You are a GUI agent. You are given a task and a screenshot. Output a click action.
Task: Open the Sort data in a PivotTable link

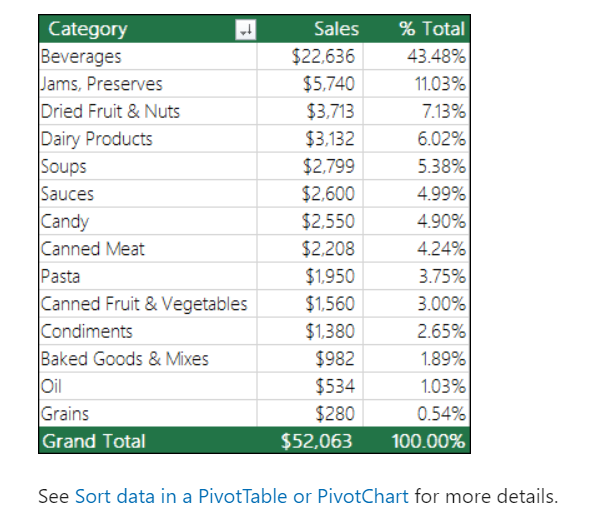click(x=242, y=496)
